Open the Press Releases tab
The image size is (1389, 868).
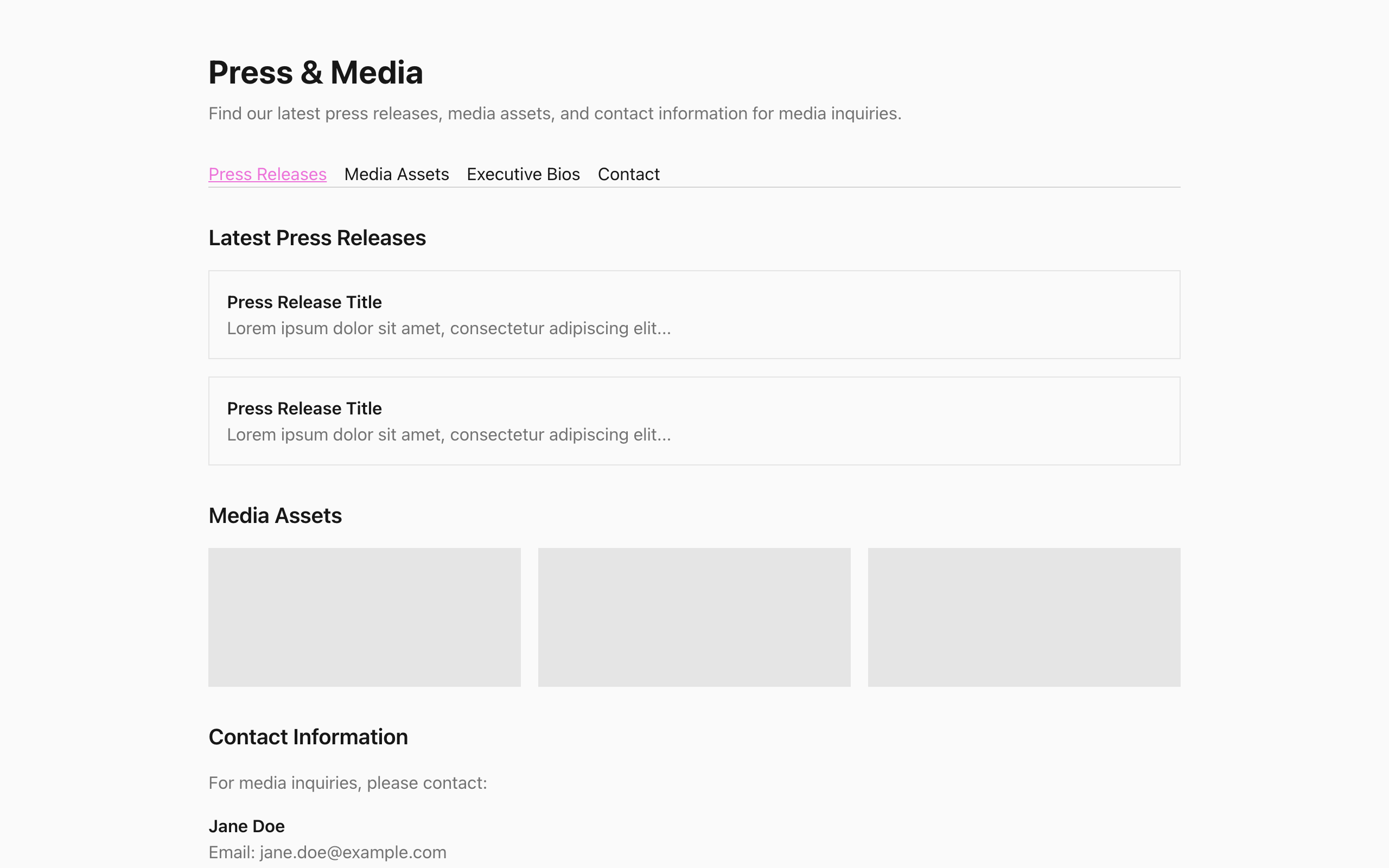[267, 174]
